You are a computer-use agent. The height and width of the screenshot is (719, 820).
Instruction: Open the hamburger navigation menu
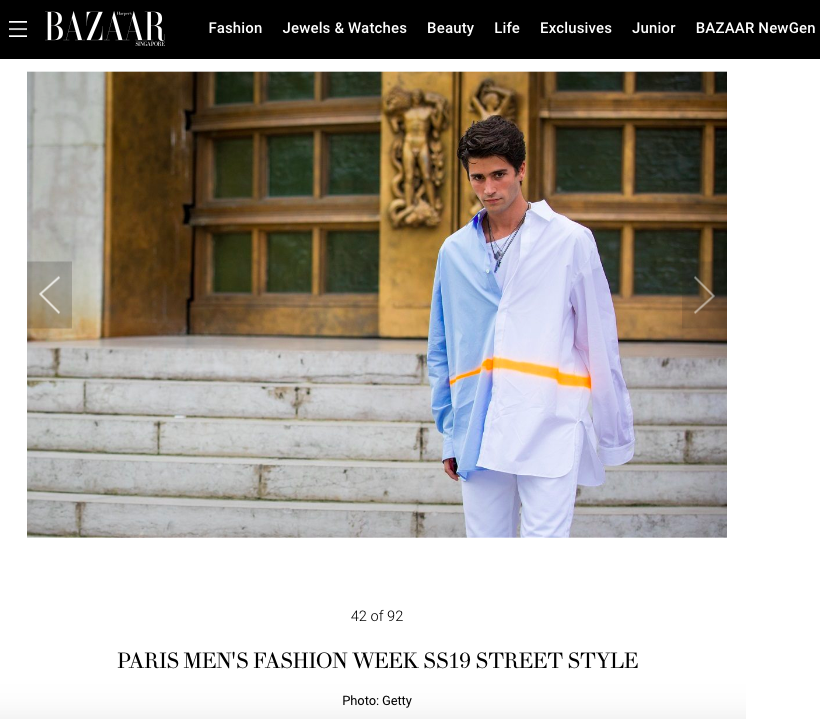[18, 29]
